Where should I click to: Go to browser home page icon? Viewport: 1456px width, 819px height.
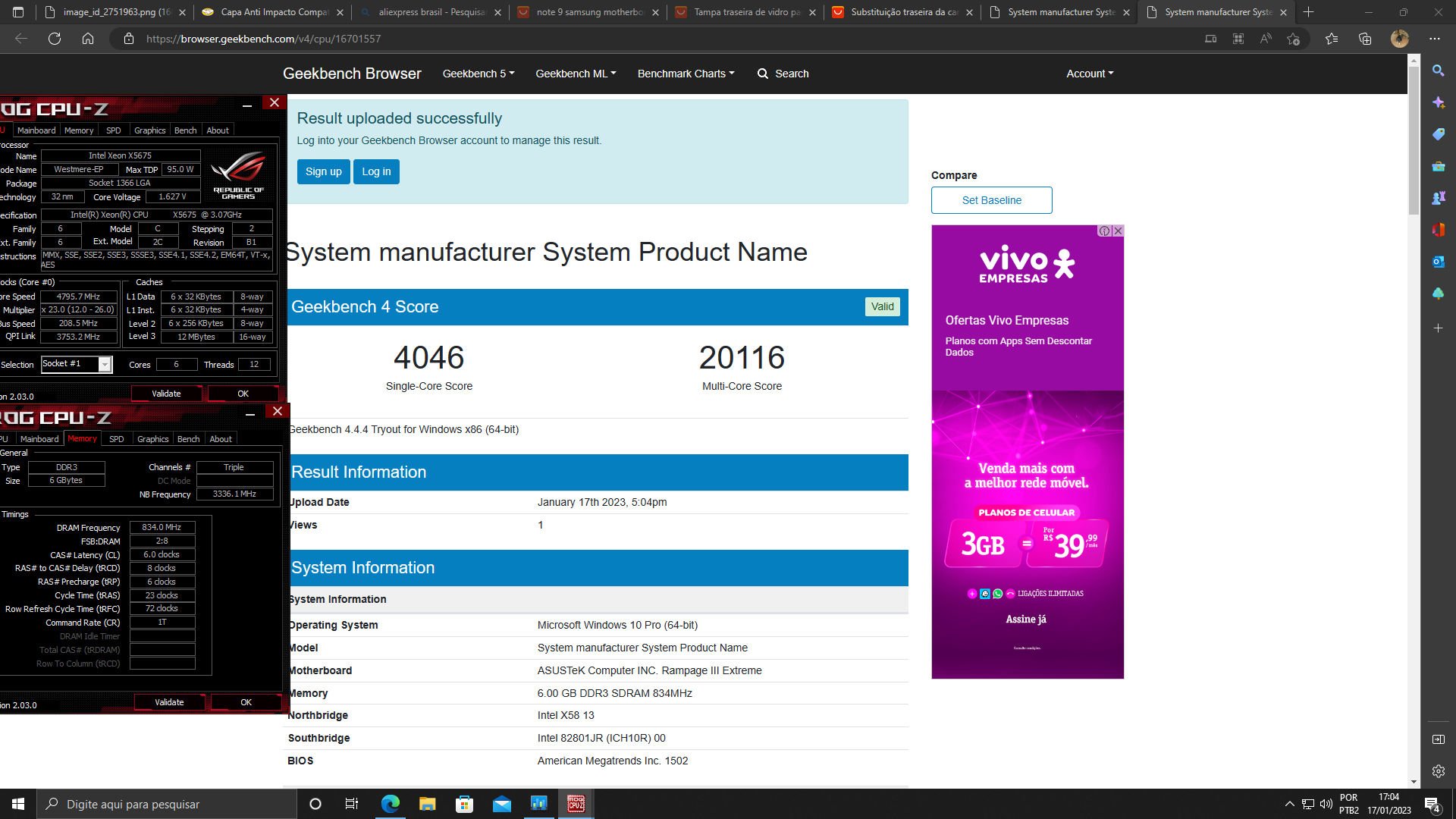point(88,39)
